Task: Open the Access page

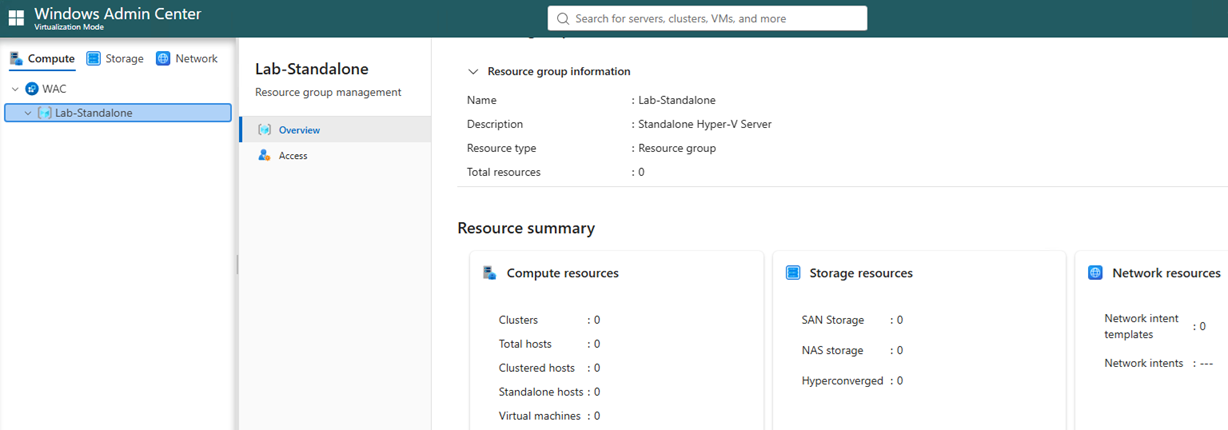Action: [x=335, y=156]
